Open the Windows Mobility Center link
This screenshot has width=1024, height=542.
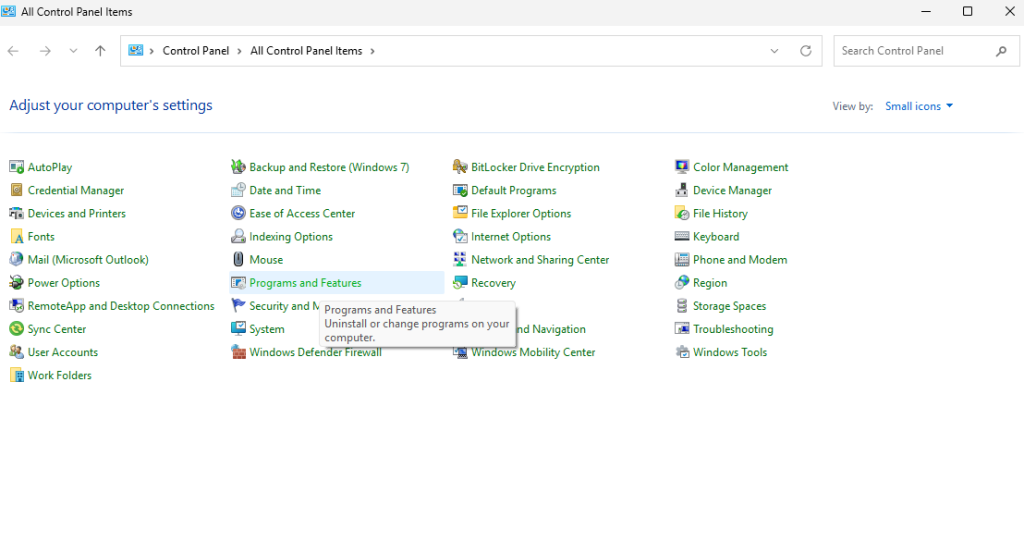click(533, 352)
